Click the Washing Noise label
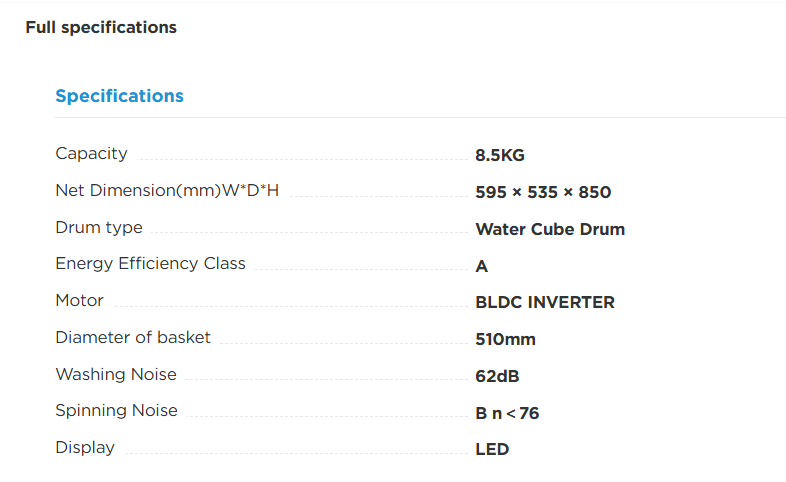Viewport: 786px width, 482px height. pos(116,374)
